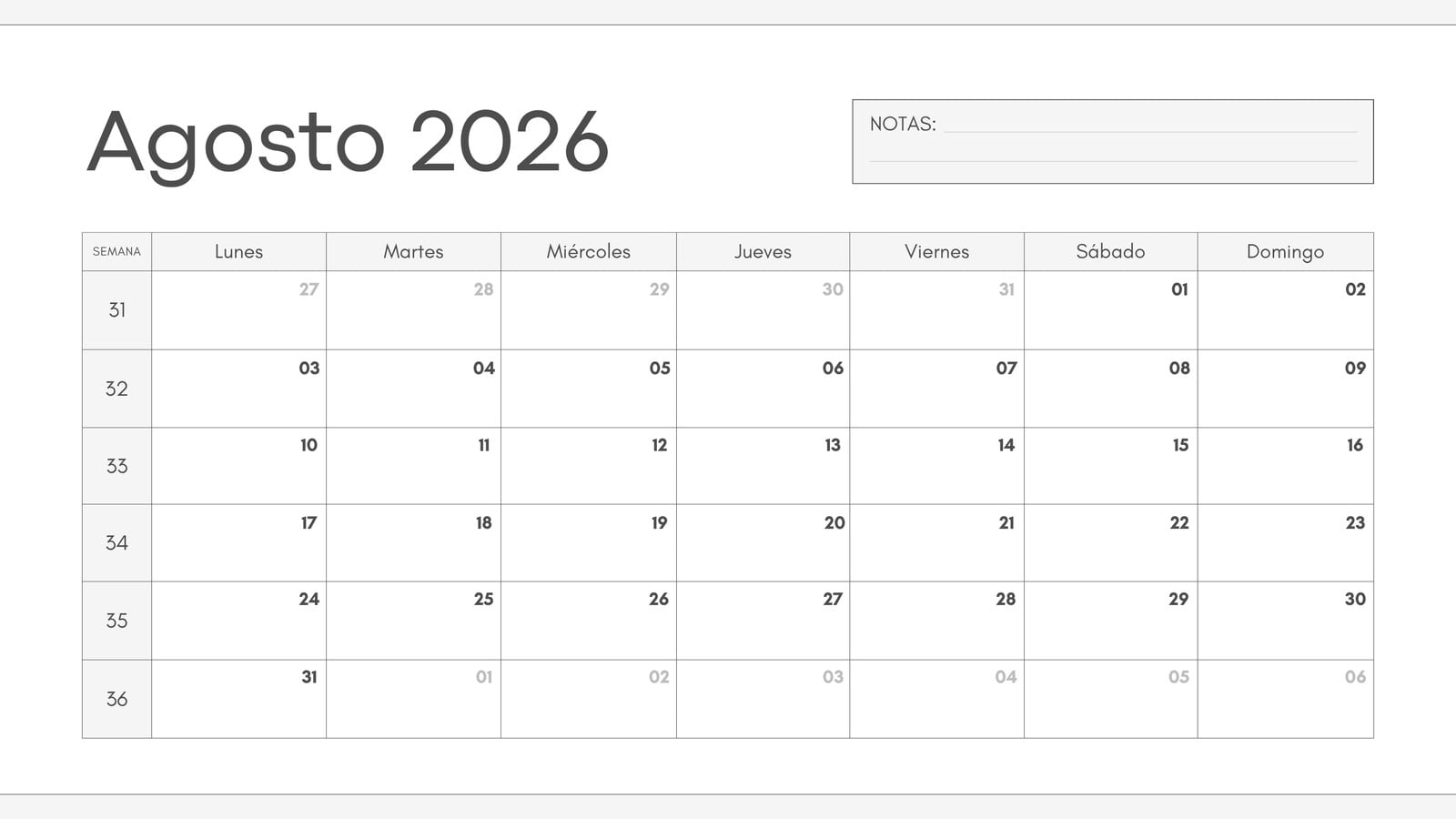Image resolution: width=1456 pixels, height=819 pixels.
Task: Click greyed 27 July Monday cell
Action: point(238,310)
